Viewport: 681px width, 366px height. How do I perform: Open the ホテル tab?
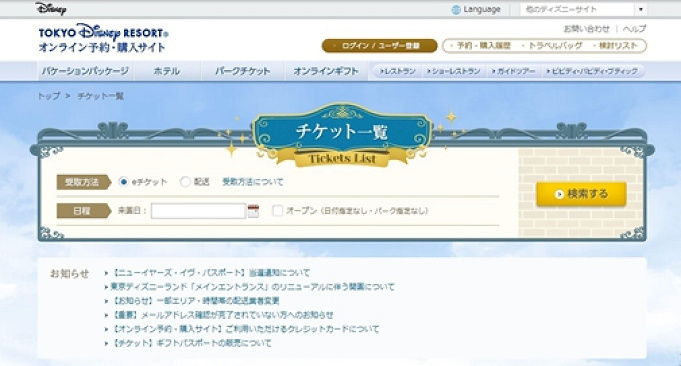point(167,71)
